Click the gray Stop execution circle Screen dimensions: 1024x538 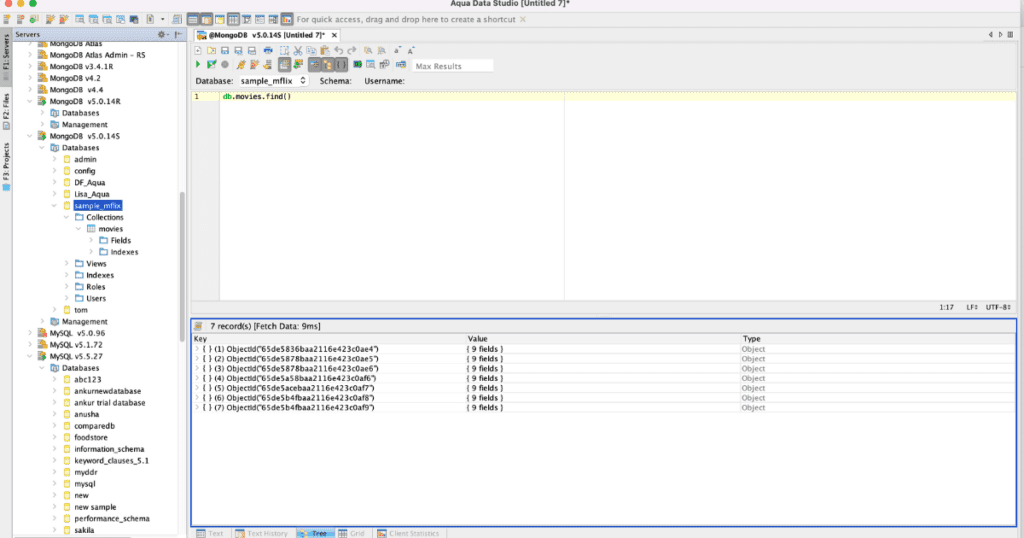coord(225,65)
